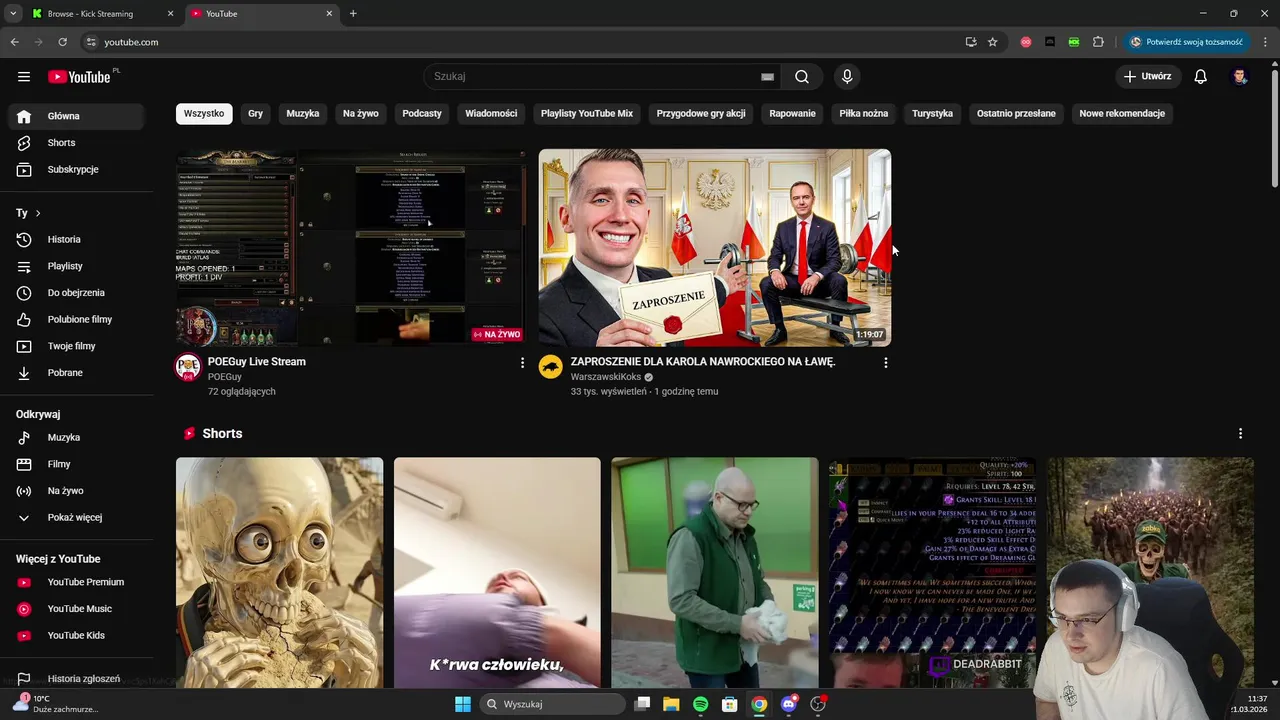
Task: Open a new browser tab
Action: 353,14
